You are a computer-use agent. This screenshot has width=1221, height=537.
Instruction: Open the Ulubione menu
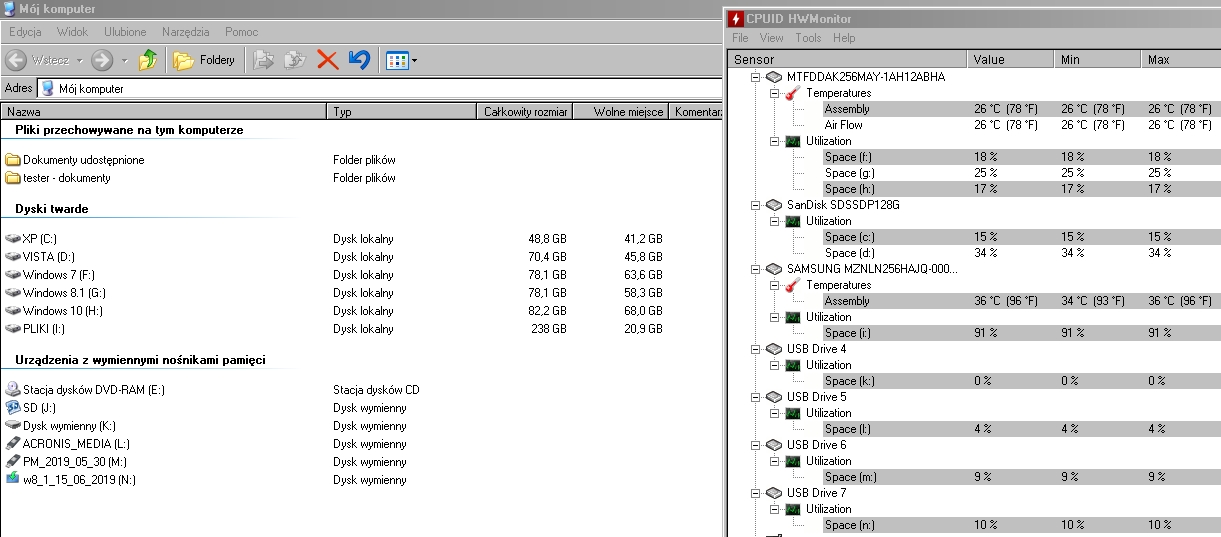pos(125,32)
